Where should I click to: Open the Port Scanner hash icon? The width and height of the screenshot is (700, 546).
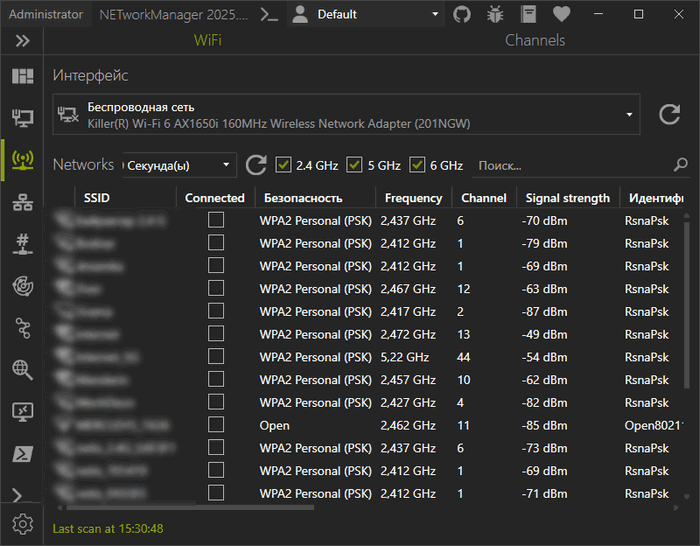pyautogui.click(x=22, y=244)
